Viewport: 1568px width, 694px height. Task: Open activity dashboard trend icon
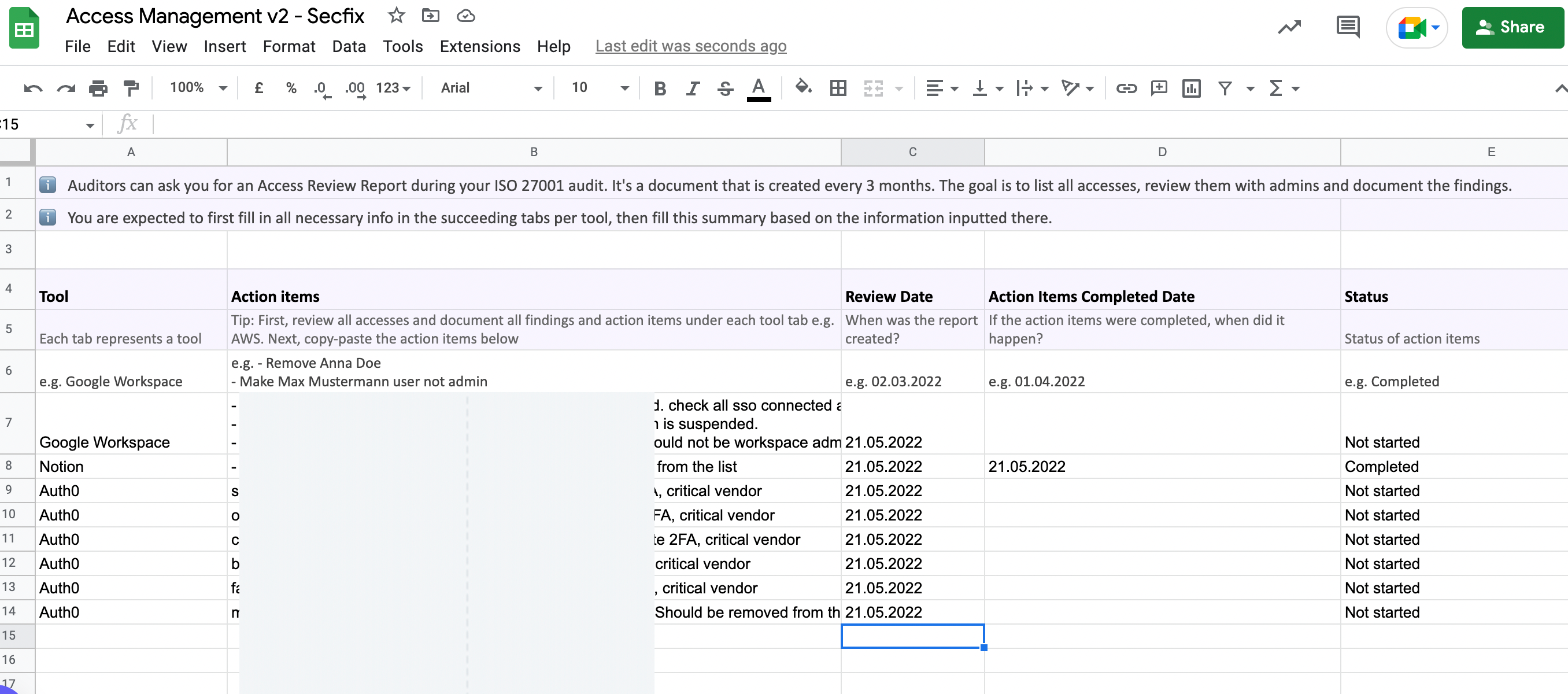pyautogui.click(x=1289, y=27)
